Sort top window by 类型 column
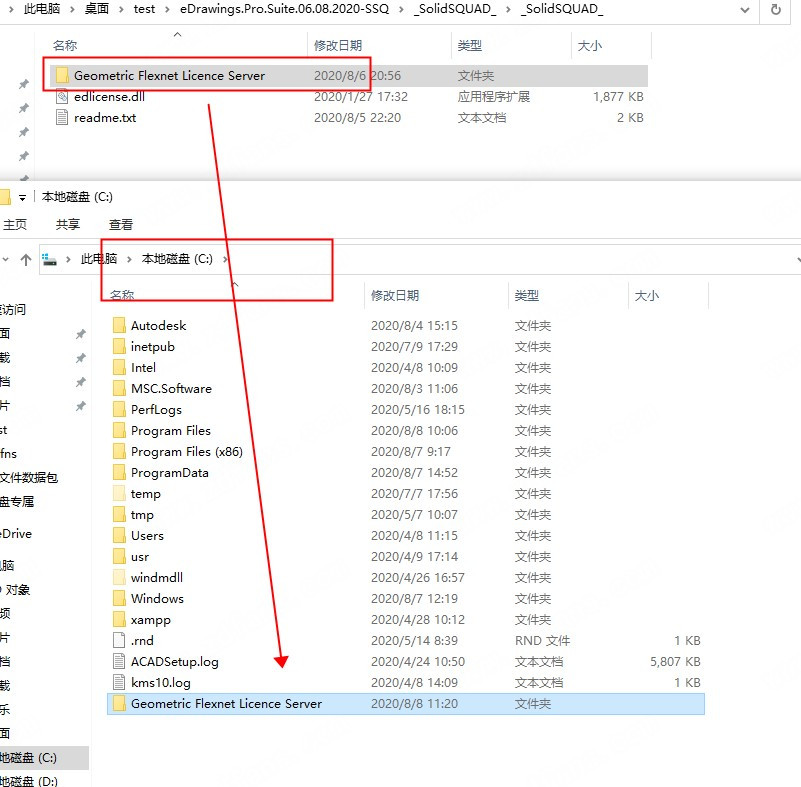Screen dimensions: 801x787 point(469,46)
